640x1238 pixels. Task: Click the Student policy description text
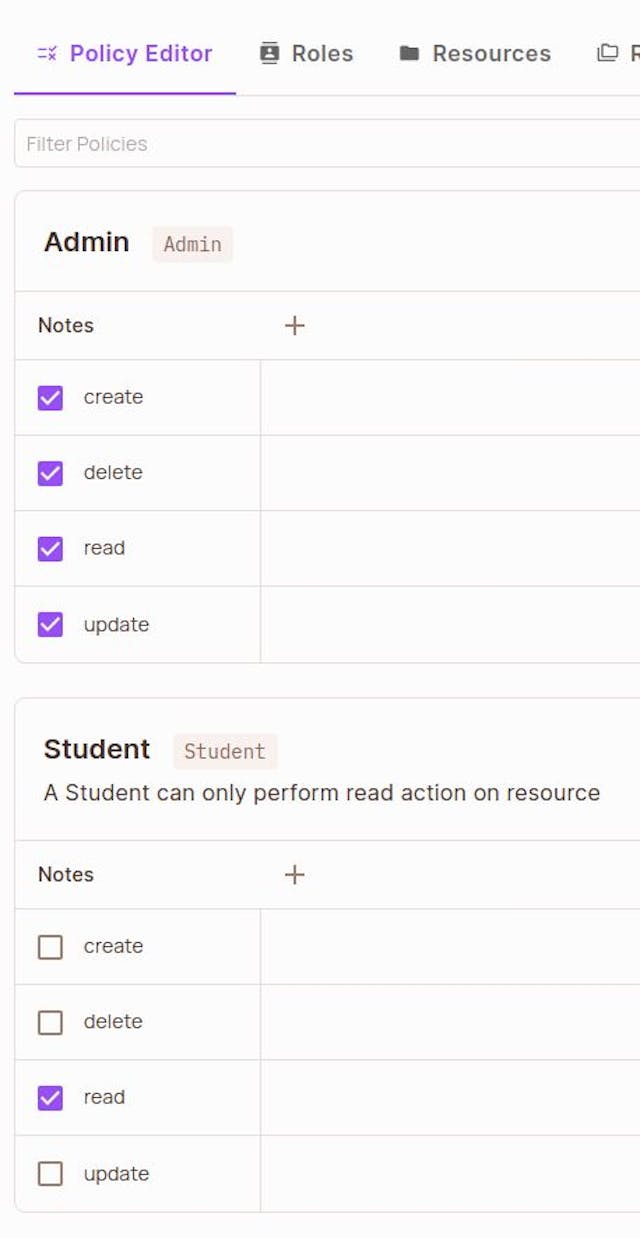pos(321,792)
